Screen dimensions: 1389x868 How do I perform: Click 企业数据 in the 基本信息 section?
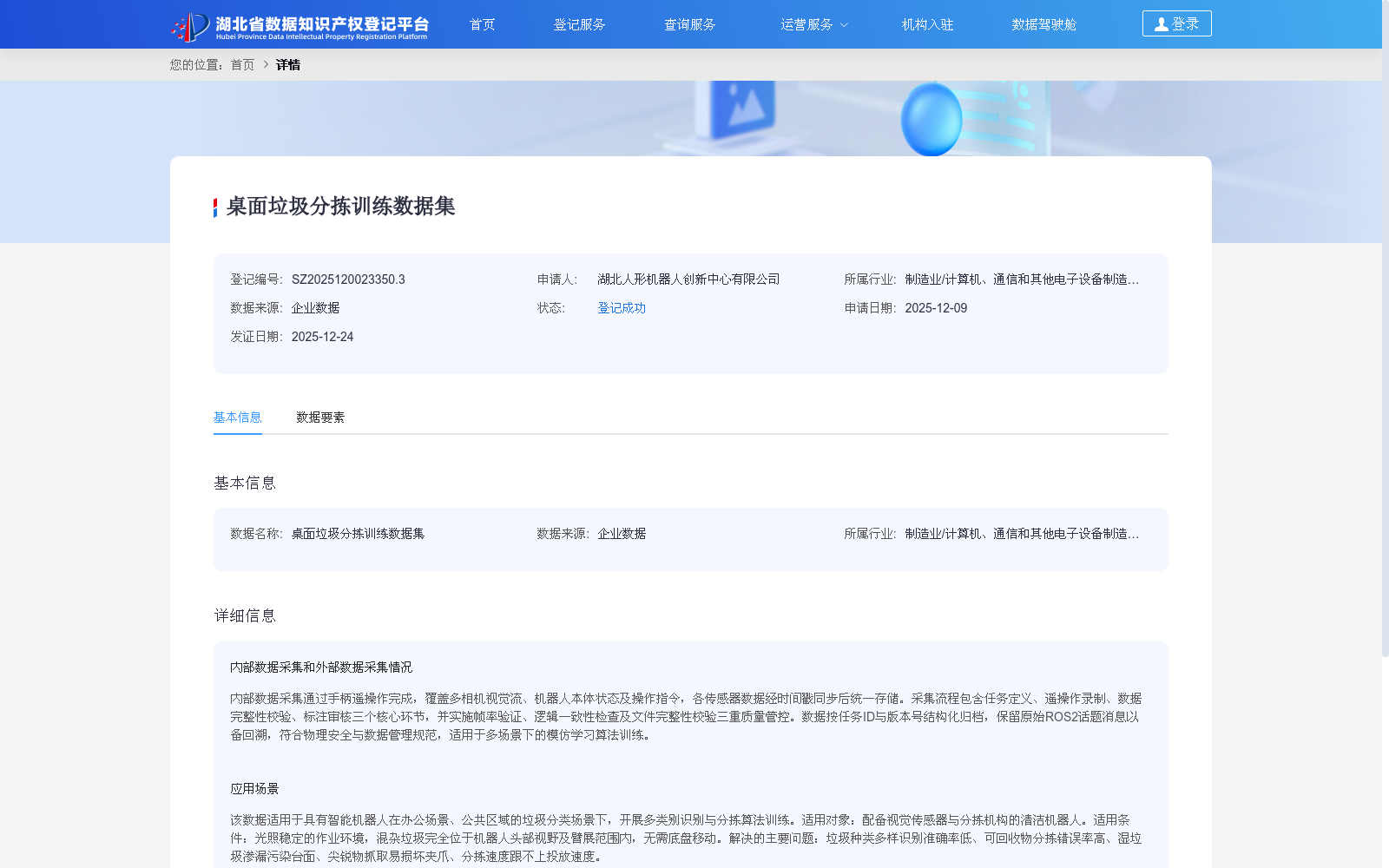pos(622,534)
